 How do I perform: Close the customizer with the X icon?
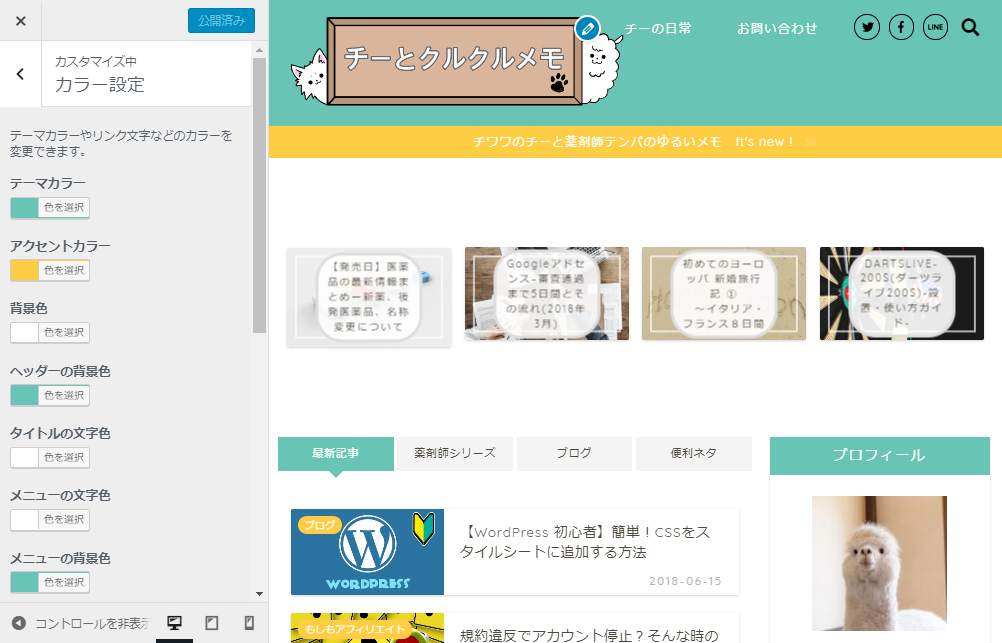click(20, 21)
